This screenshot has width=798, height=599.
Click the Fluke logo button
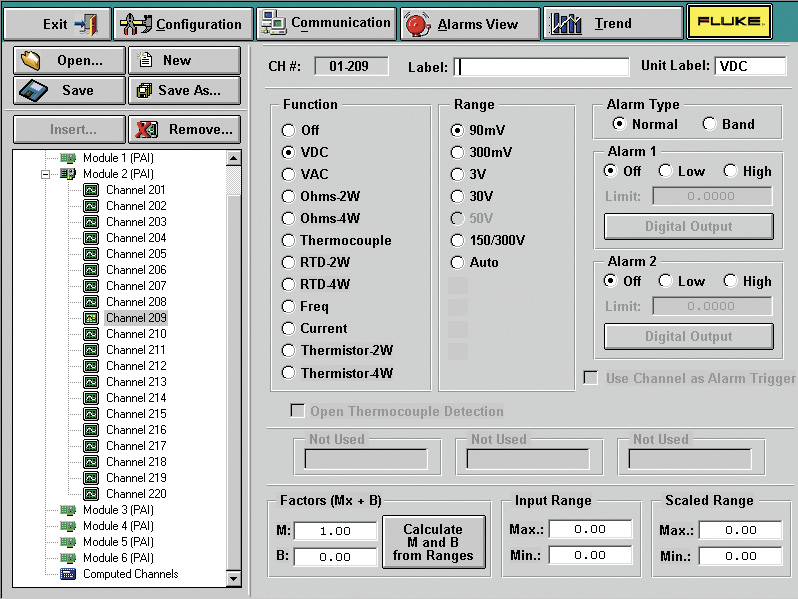729,22
